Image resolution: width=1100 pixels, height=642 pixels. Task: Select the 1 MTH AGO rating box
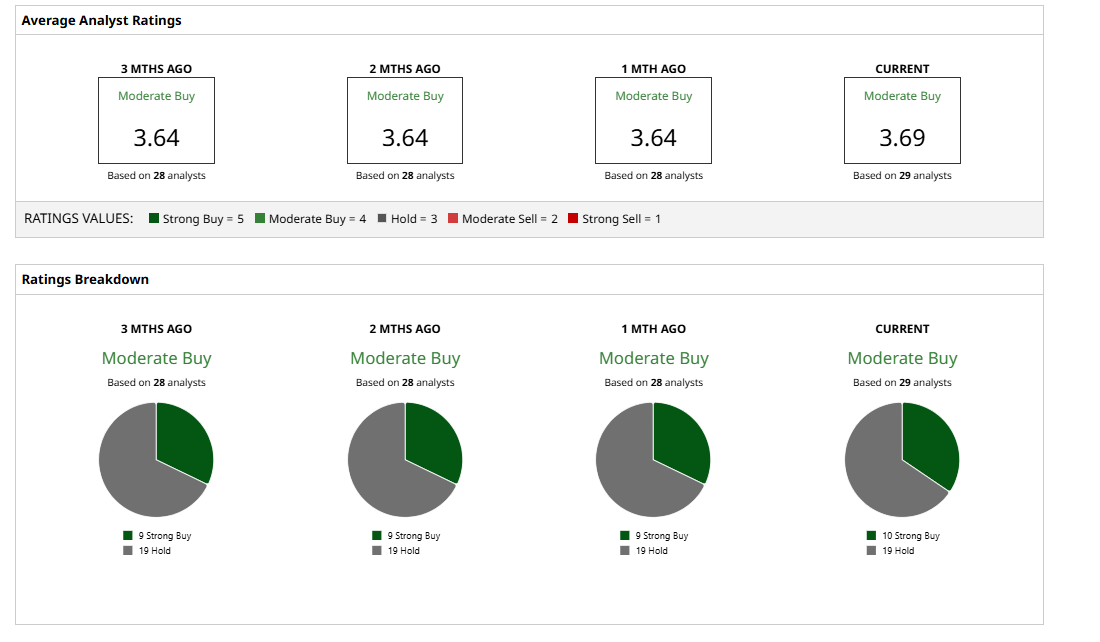(653, 121)
